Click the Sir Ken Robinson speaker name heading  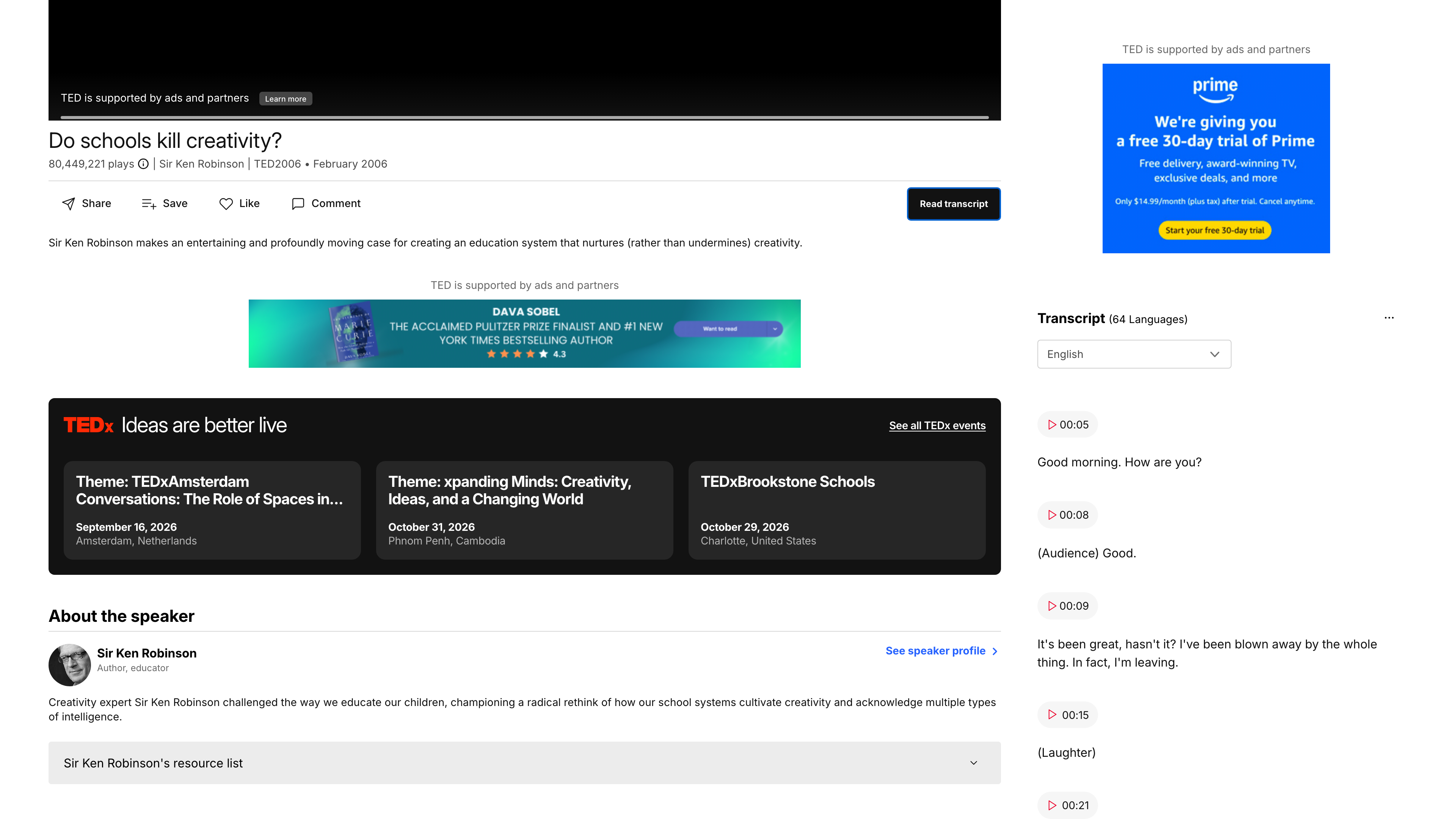(147, 653)
